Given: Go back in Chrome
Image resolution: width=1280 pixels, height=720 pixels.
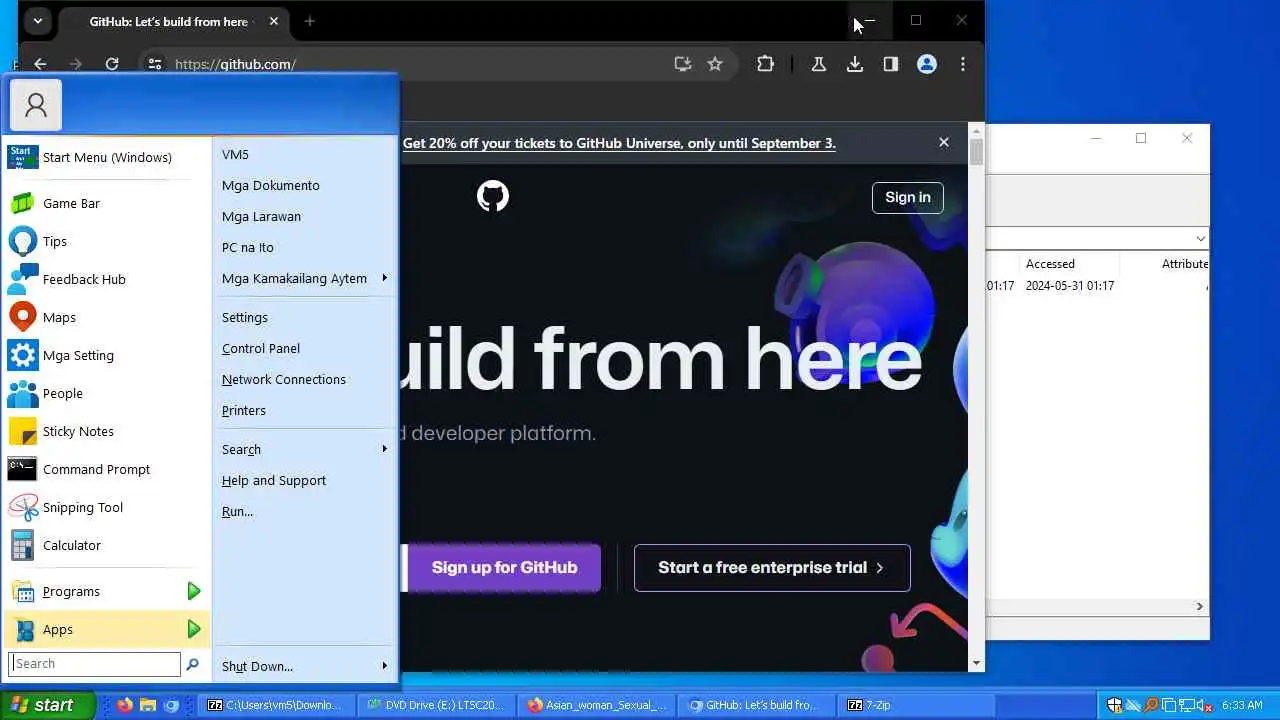Looking at the screenshot, I should click(x=40, y=64).
